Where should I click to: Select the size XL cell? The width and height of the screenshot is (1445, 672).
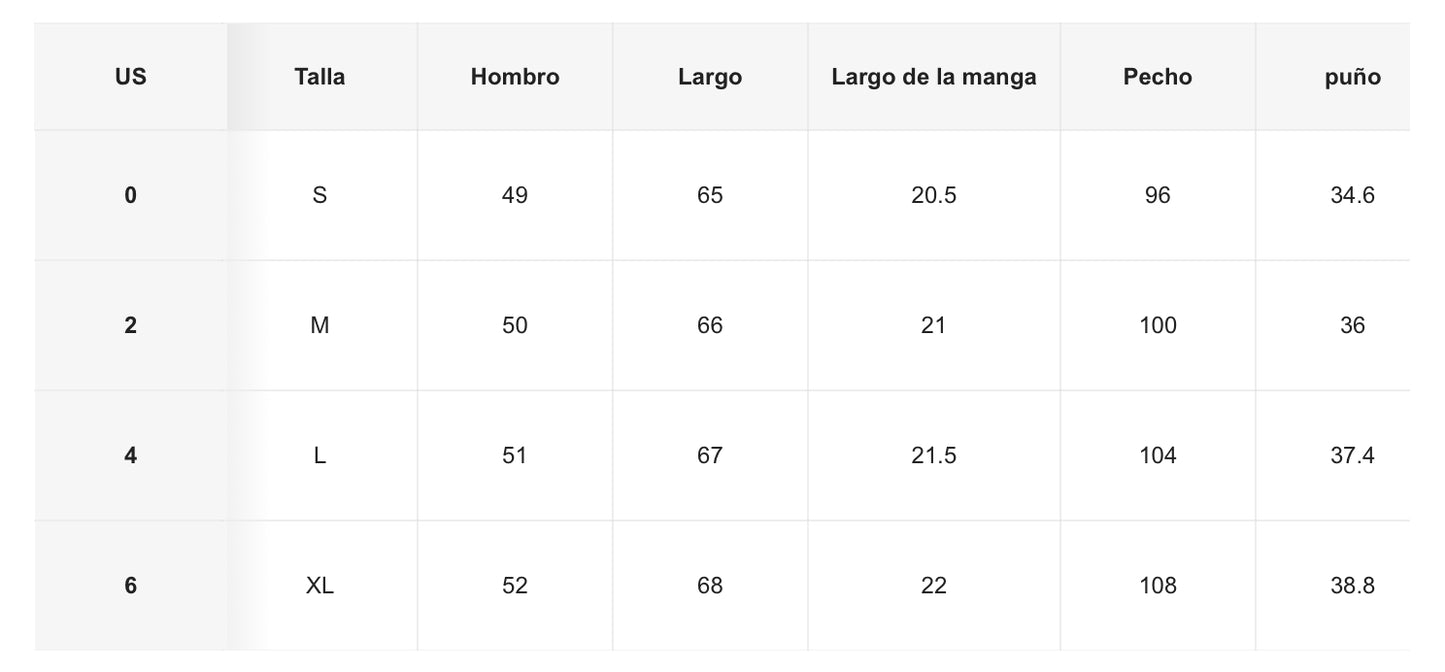[x=320, y=585]
